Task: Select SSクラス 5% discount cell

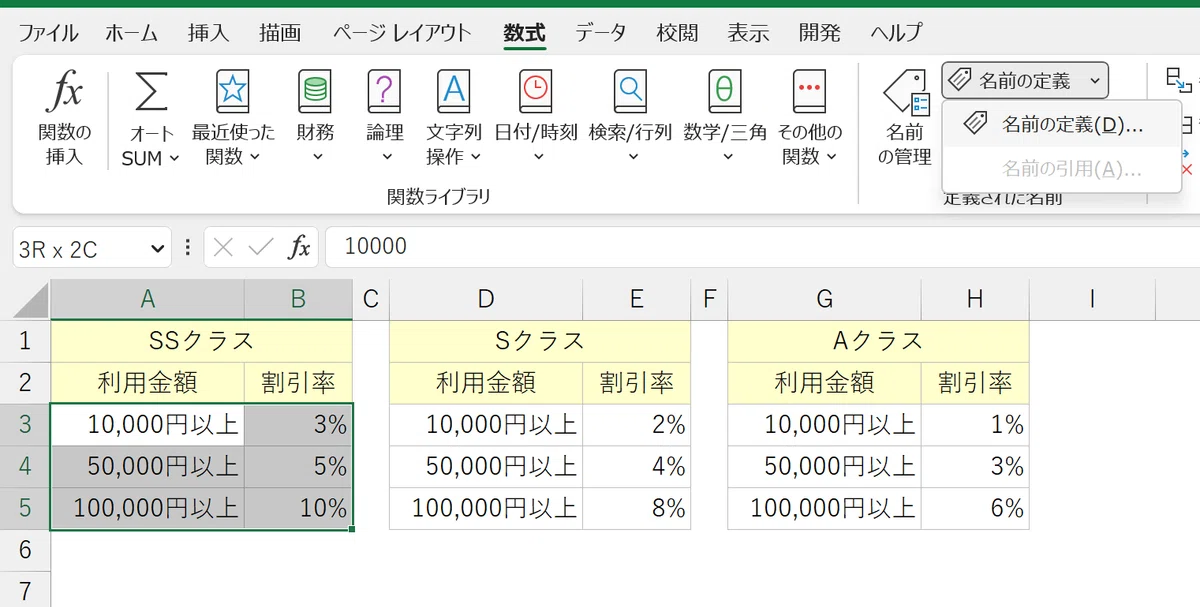Action: pyautogui.click(x=298, y=466)
